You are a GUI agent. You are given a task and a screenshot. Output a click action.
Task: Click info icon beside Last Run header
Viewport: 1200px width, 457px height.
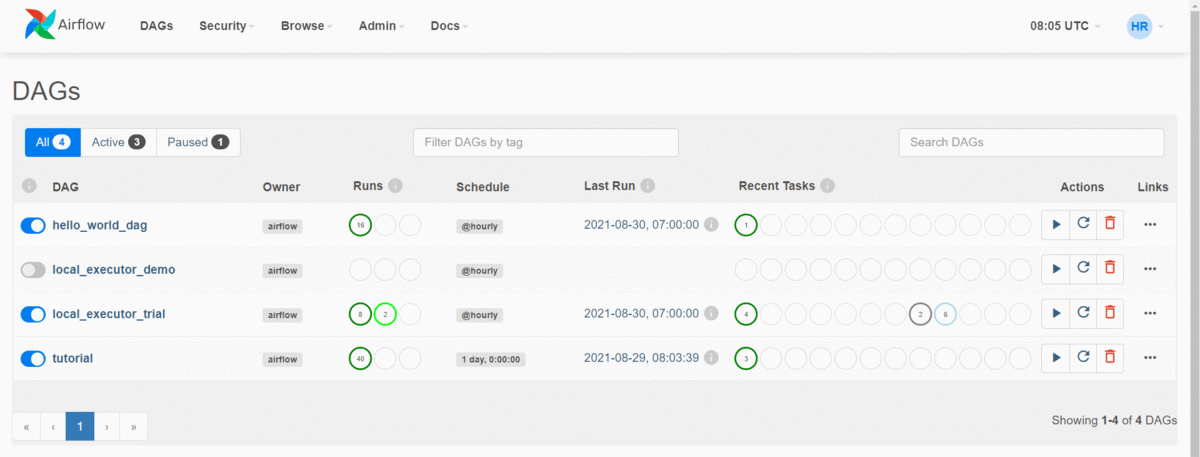point(648,186)
